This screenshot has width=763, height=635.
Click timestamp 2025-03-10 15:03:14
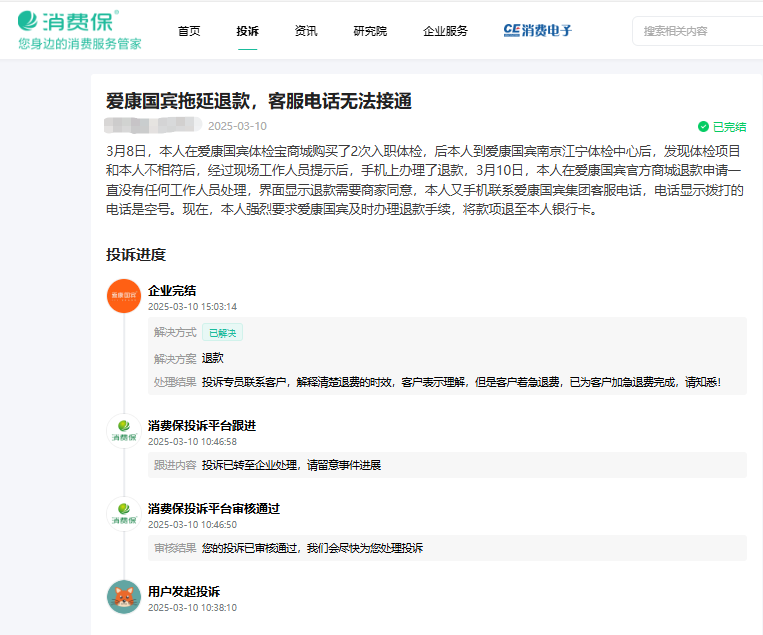point(192,307)
